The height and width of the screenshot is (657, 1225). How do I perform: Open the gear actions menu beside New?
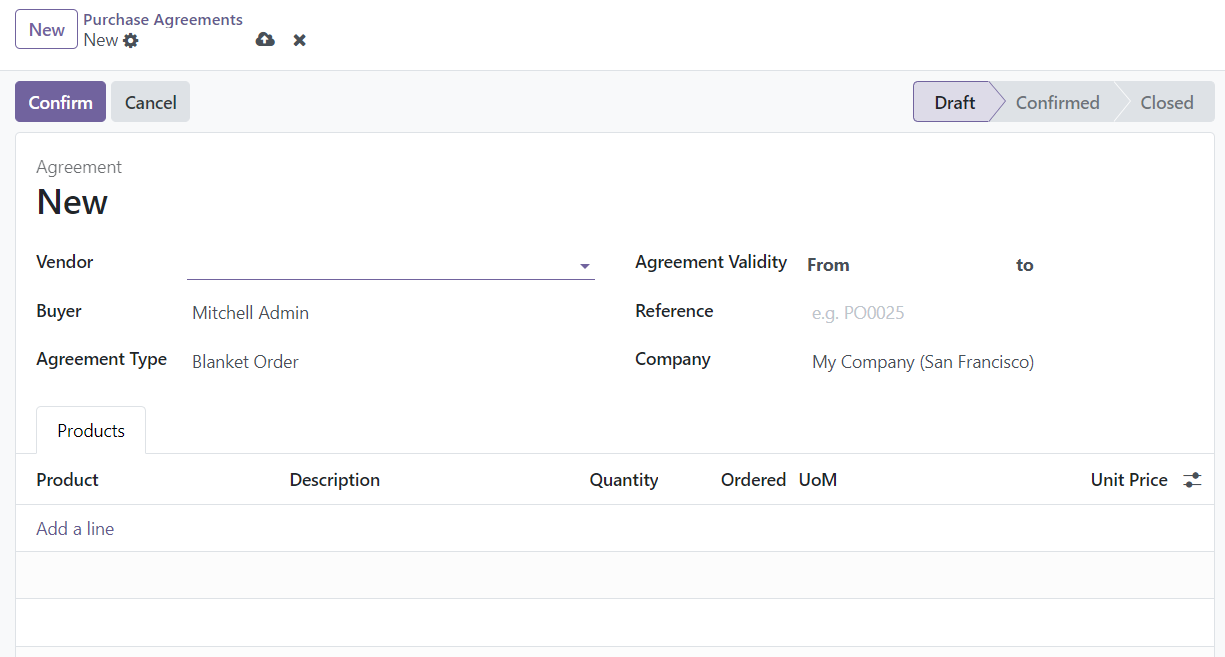pyautogui.click(x=131, y=41)
